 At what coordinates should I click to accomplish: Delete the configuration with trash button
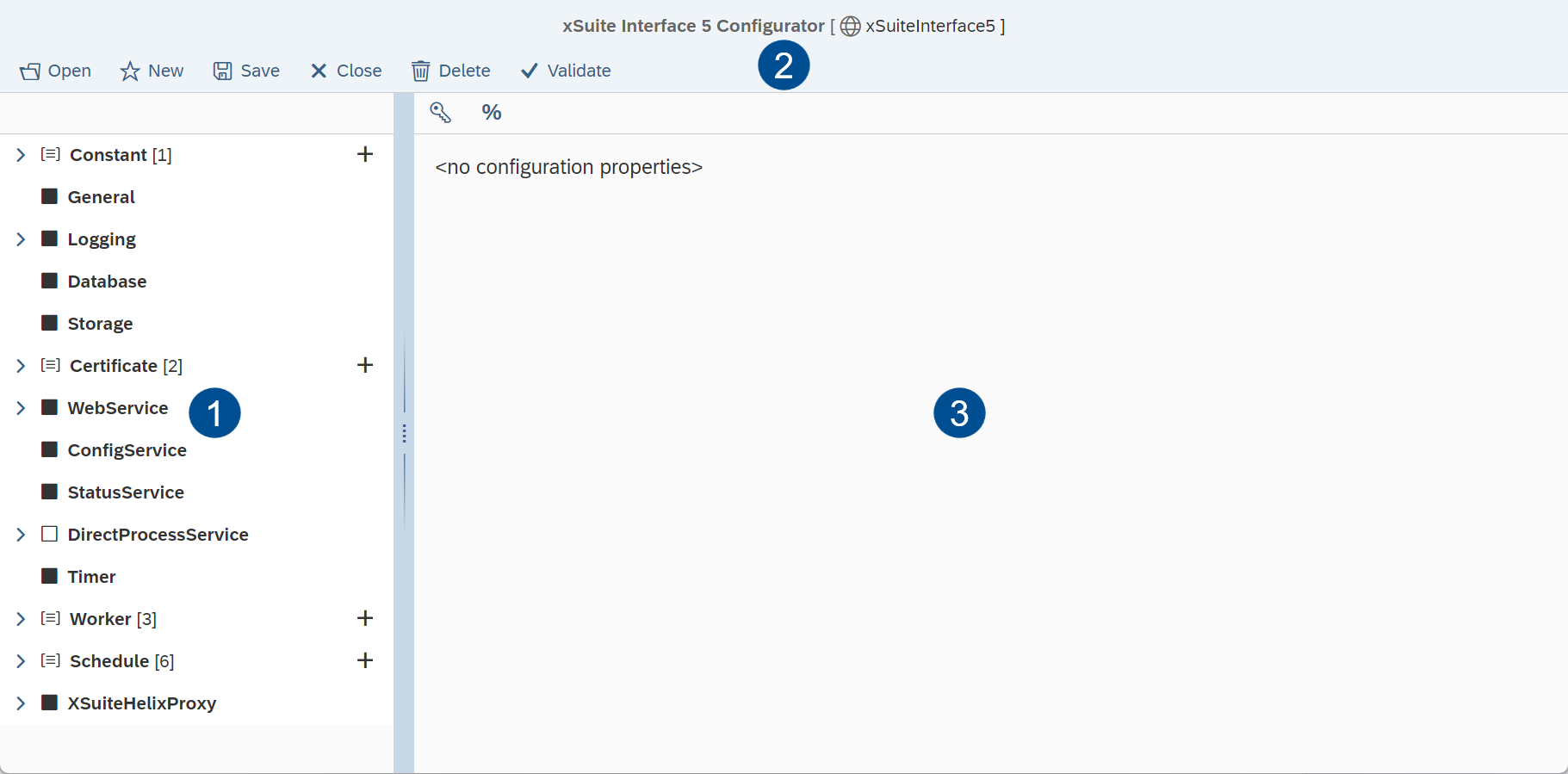450,71
